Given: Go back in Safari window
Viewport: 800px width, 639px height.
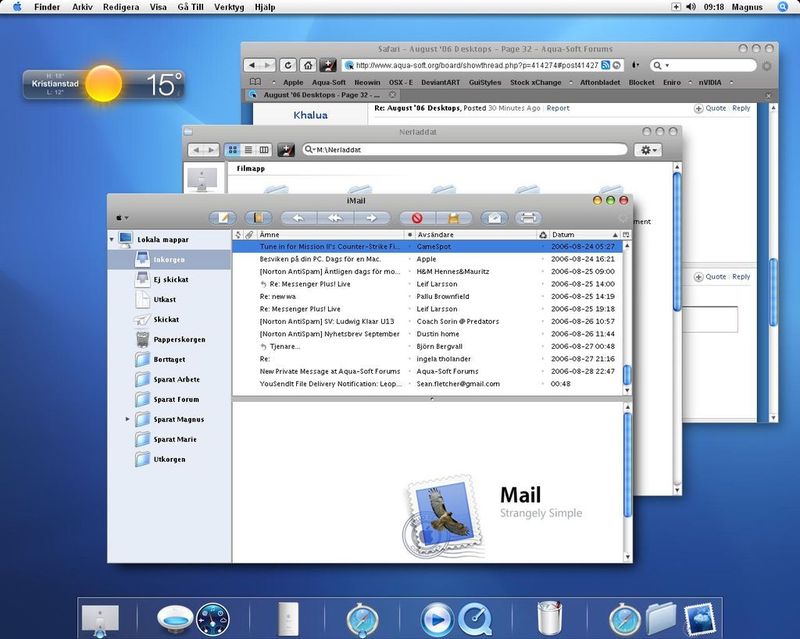Looking at the screenshot, I should (253, 65).
